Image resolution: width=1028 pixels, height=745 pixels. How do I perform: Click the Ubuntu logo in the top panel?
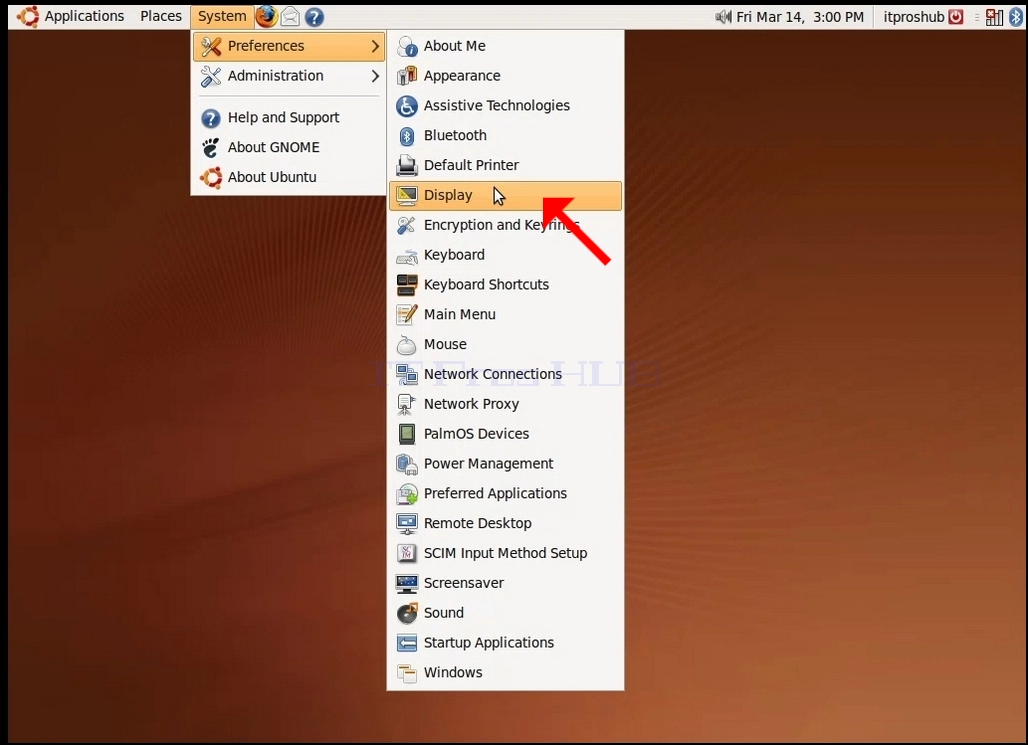pyautogui.click(x=28, y=16)
